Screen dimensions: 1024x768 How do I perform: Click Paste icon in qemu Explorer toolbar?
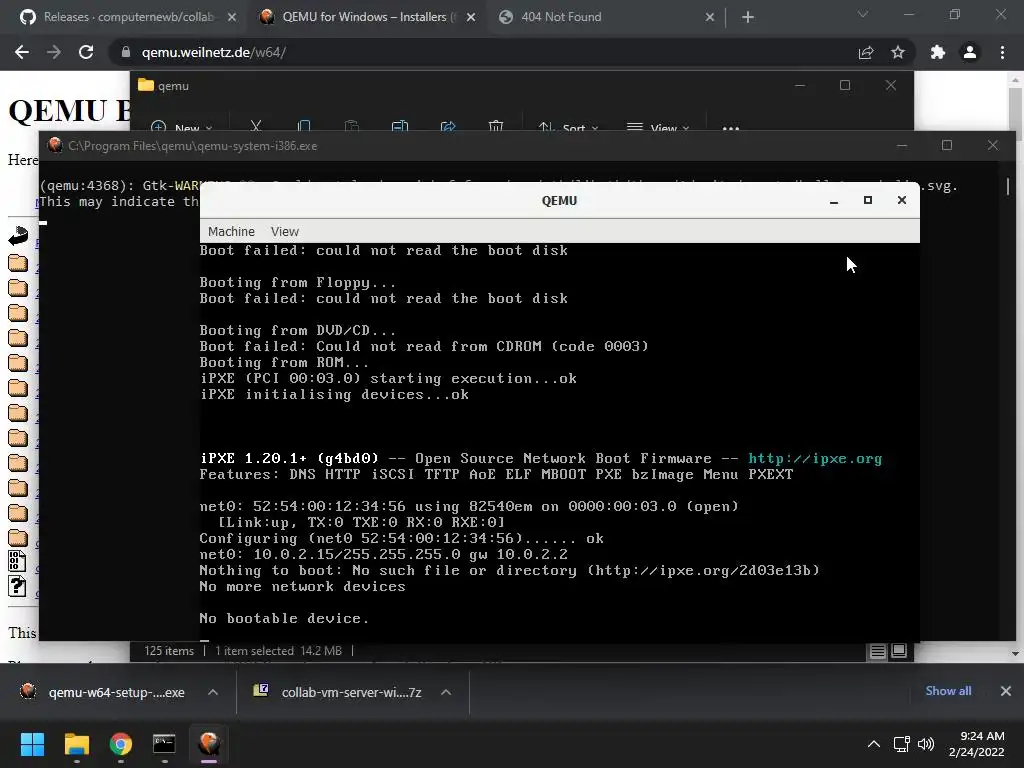tap(352, 126)
